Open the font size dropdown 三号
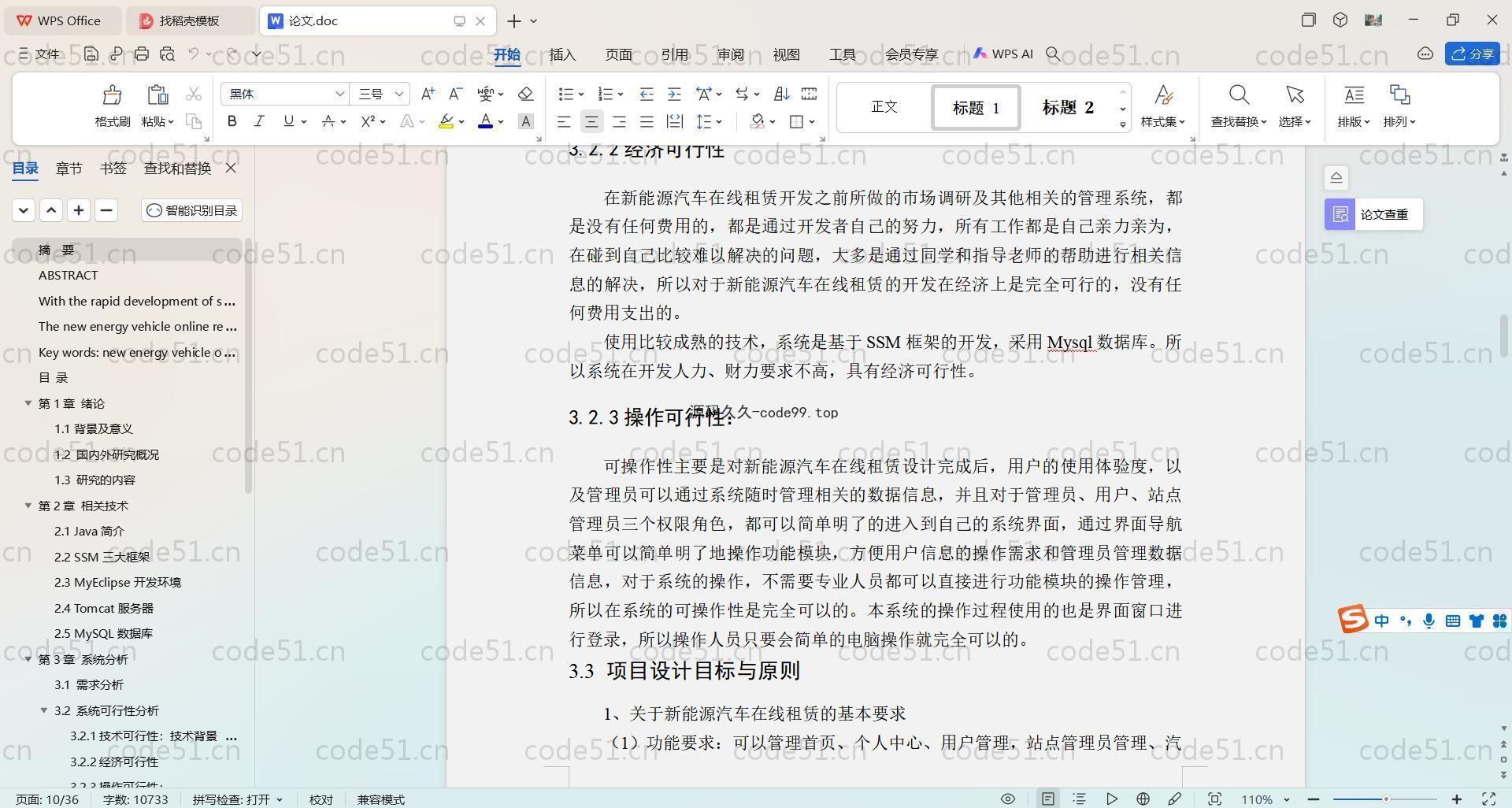The height and width of the screenshot is (808, 1512). (399, 94)
